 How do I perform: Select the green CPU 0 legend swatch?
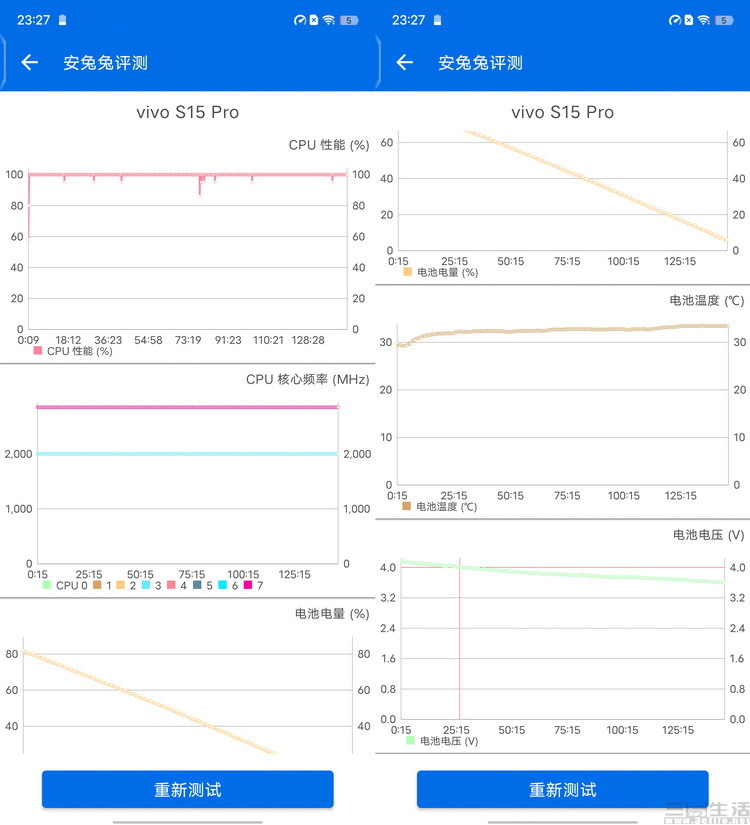[x=47, y=585]
